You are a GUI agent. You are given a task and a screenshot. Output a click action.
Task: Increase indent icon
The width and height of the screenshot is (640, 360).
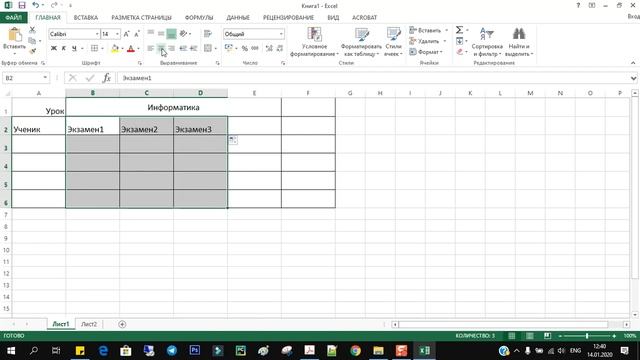point(193,48)
